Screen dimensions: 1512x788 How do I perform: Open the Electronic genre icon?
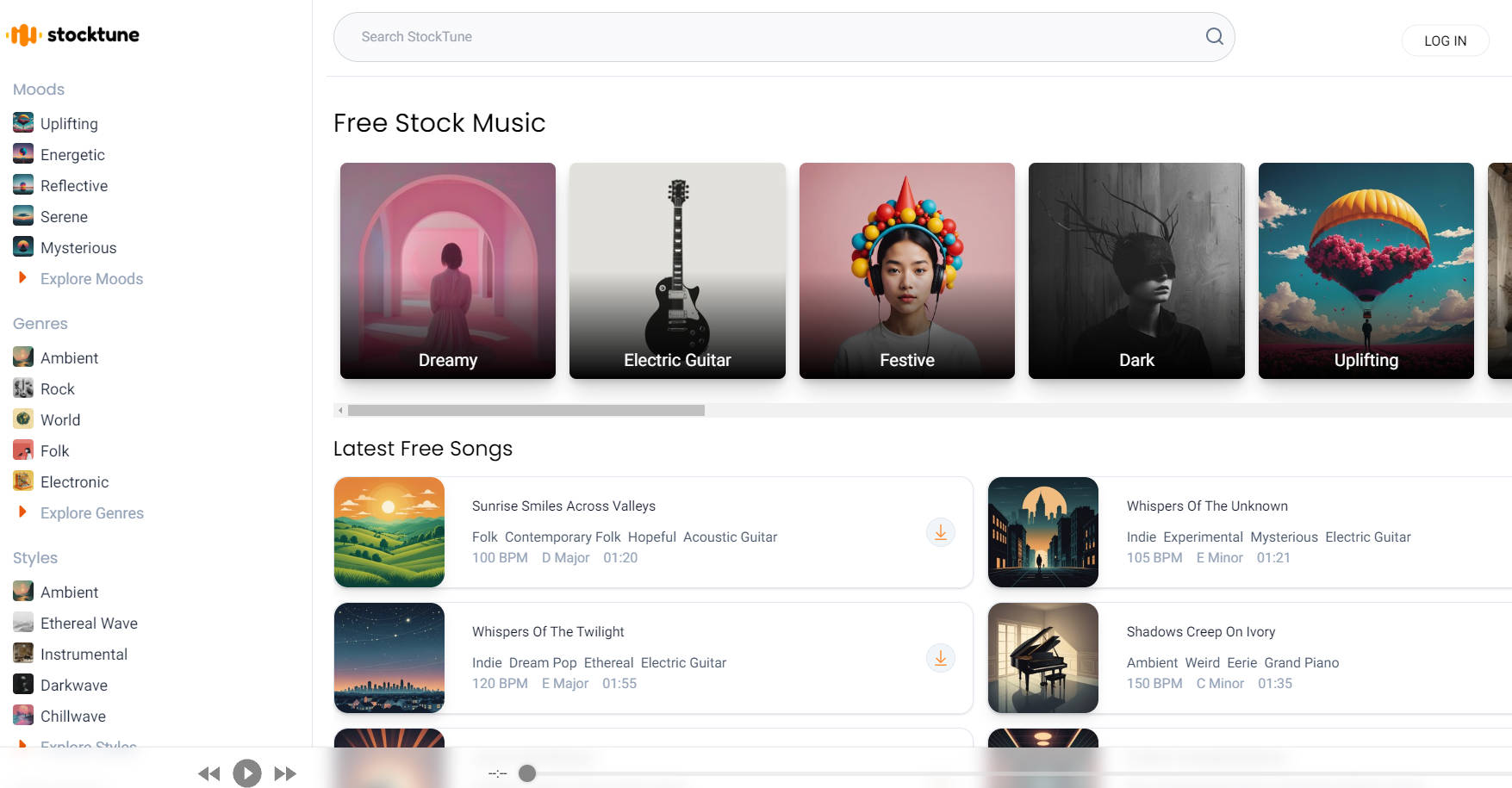point(22,481)
